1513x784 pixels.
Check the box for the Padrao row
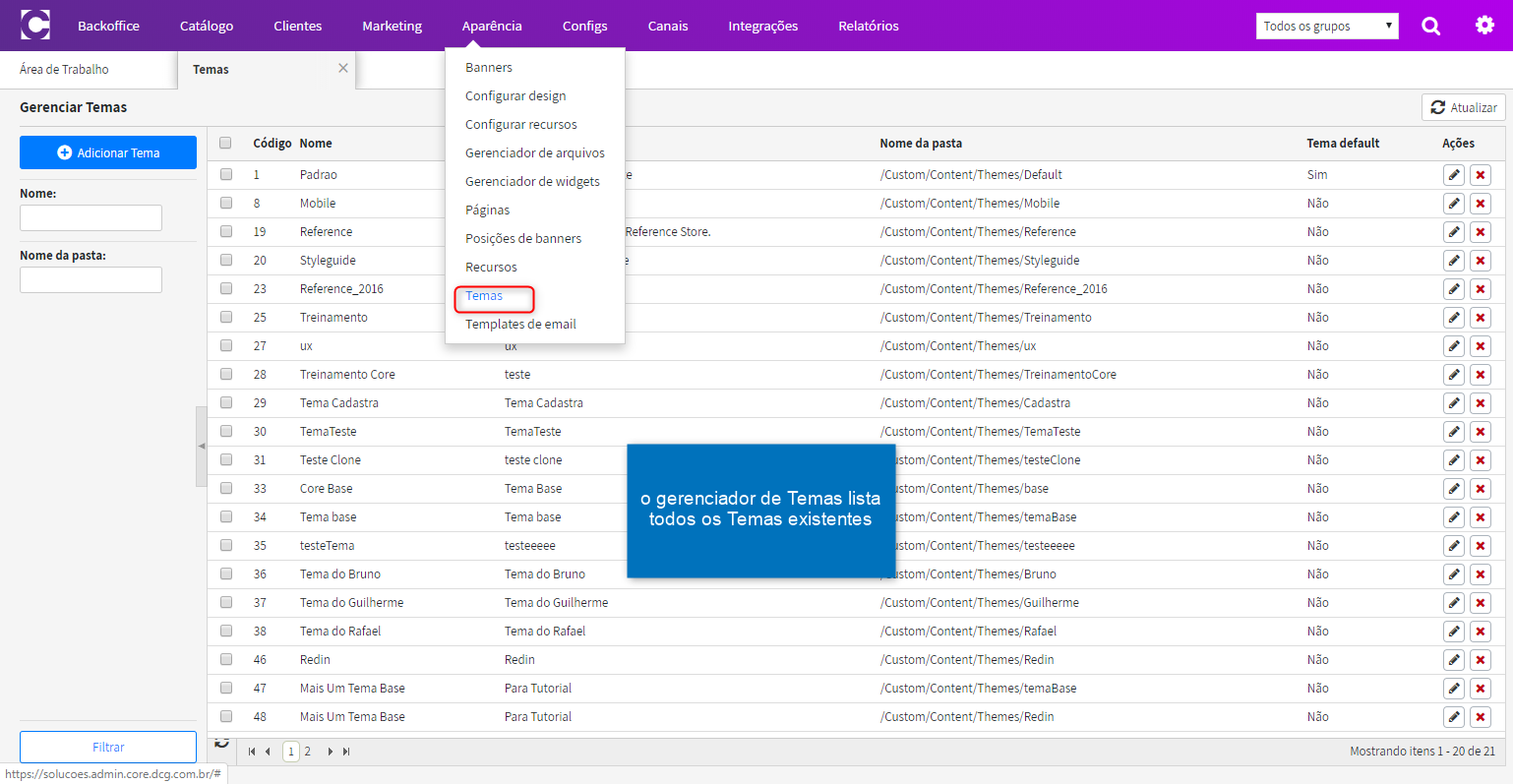tap(226, 174)
